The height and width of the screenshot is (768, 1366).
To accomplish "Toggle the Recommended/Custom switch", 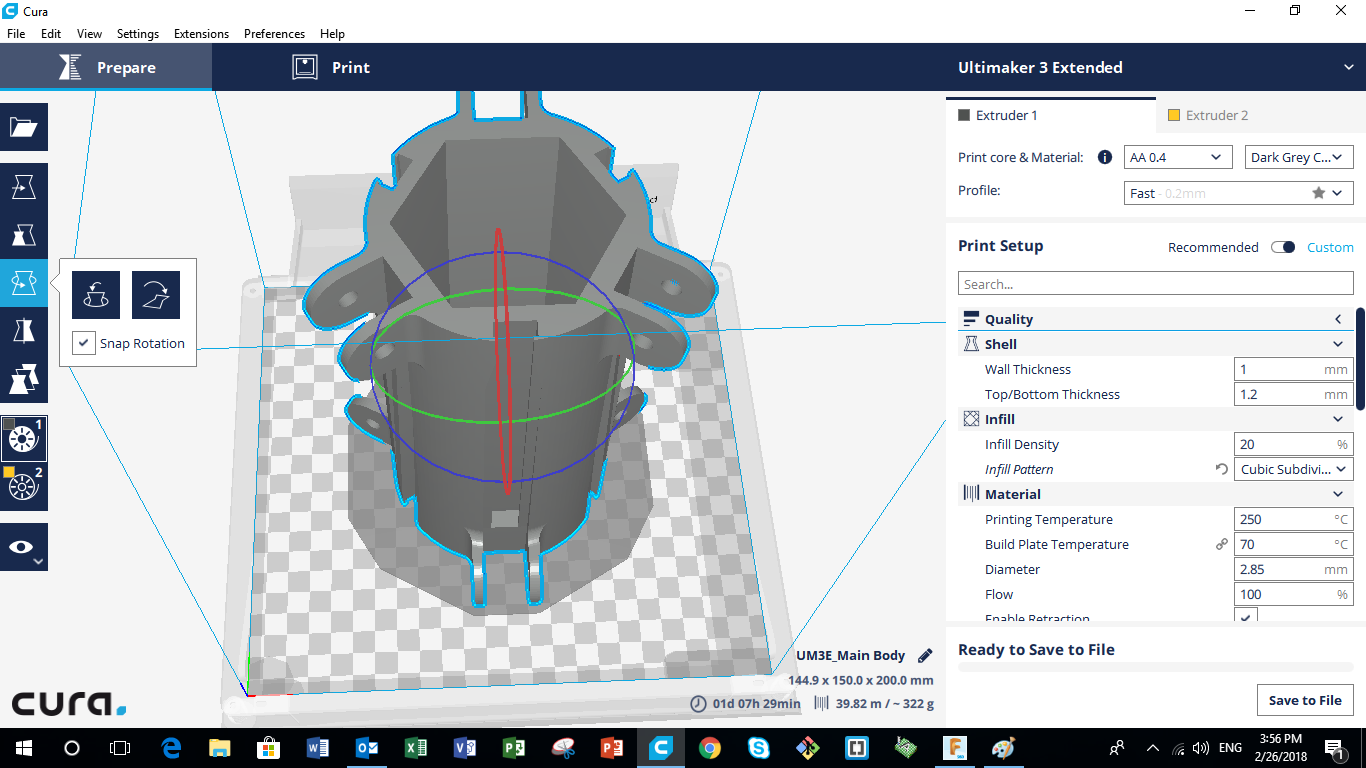I will coord(1283,247).
